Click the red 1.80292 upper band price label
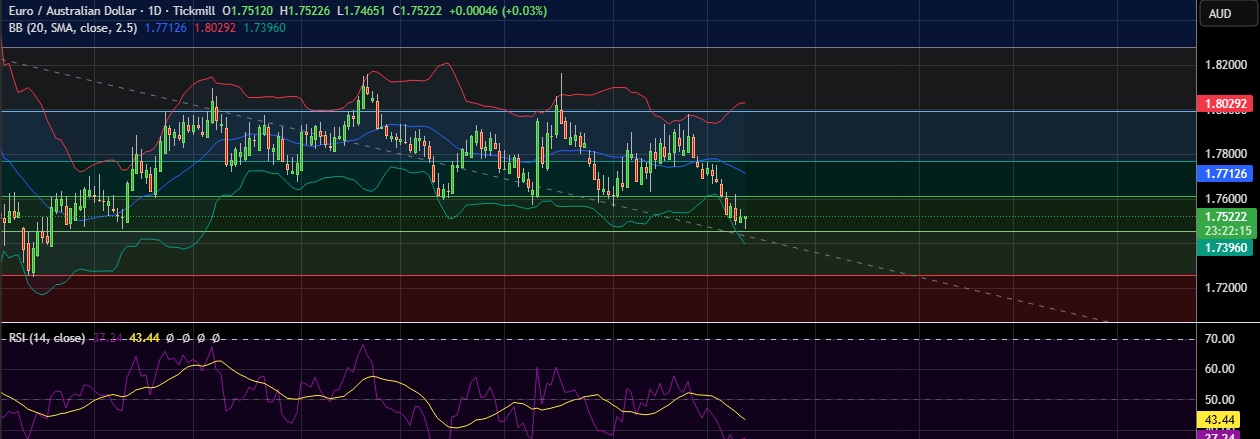This screenshot has height=439, width=1260. pos(1225,104)
